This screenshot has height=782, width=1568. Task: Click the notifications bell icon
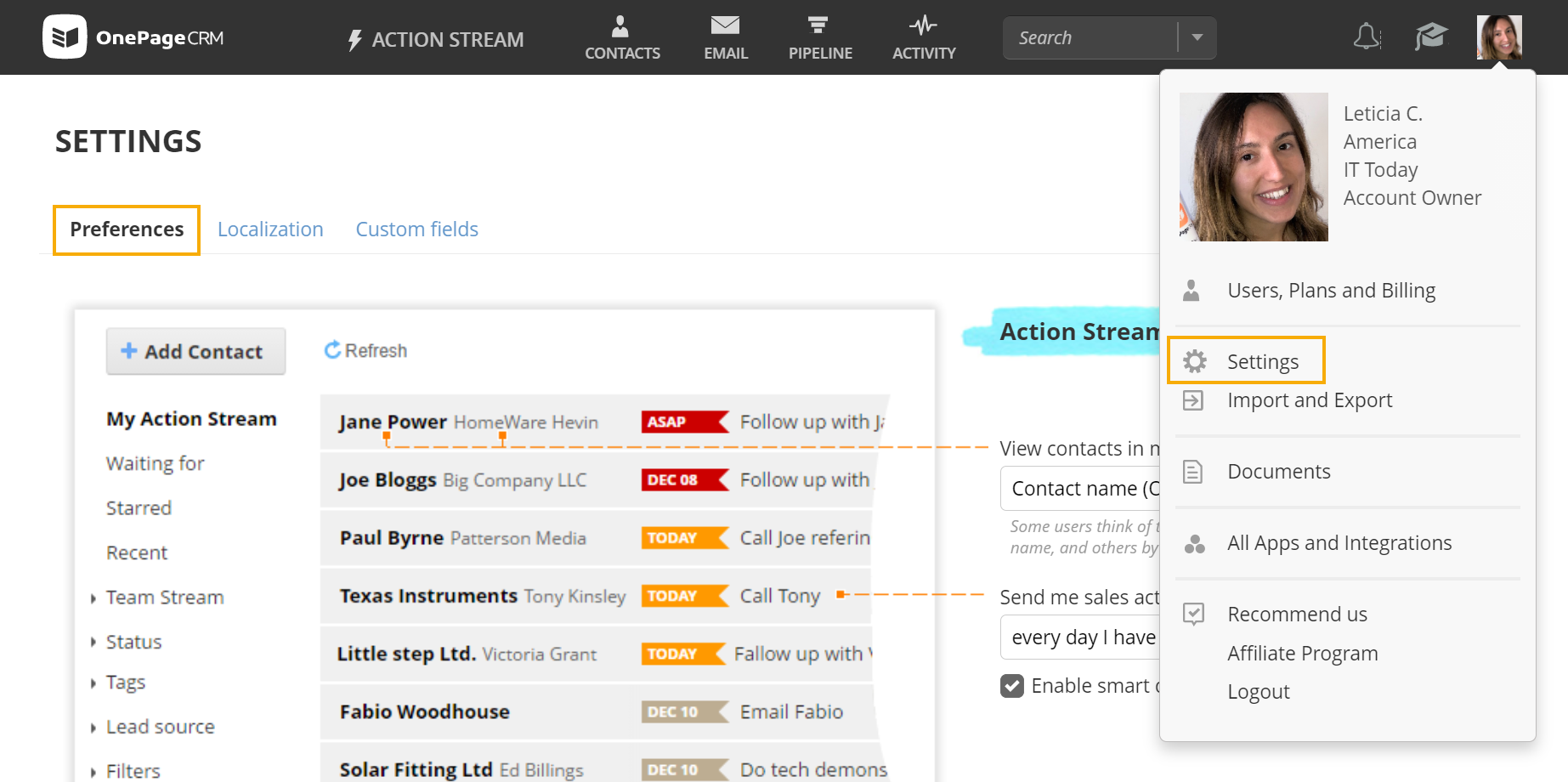[1367, 37]
